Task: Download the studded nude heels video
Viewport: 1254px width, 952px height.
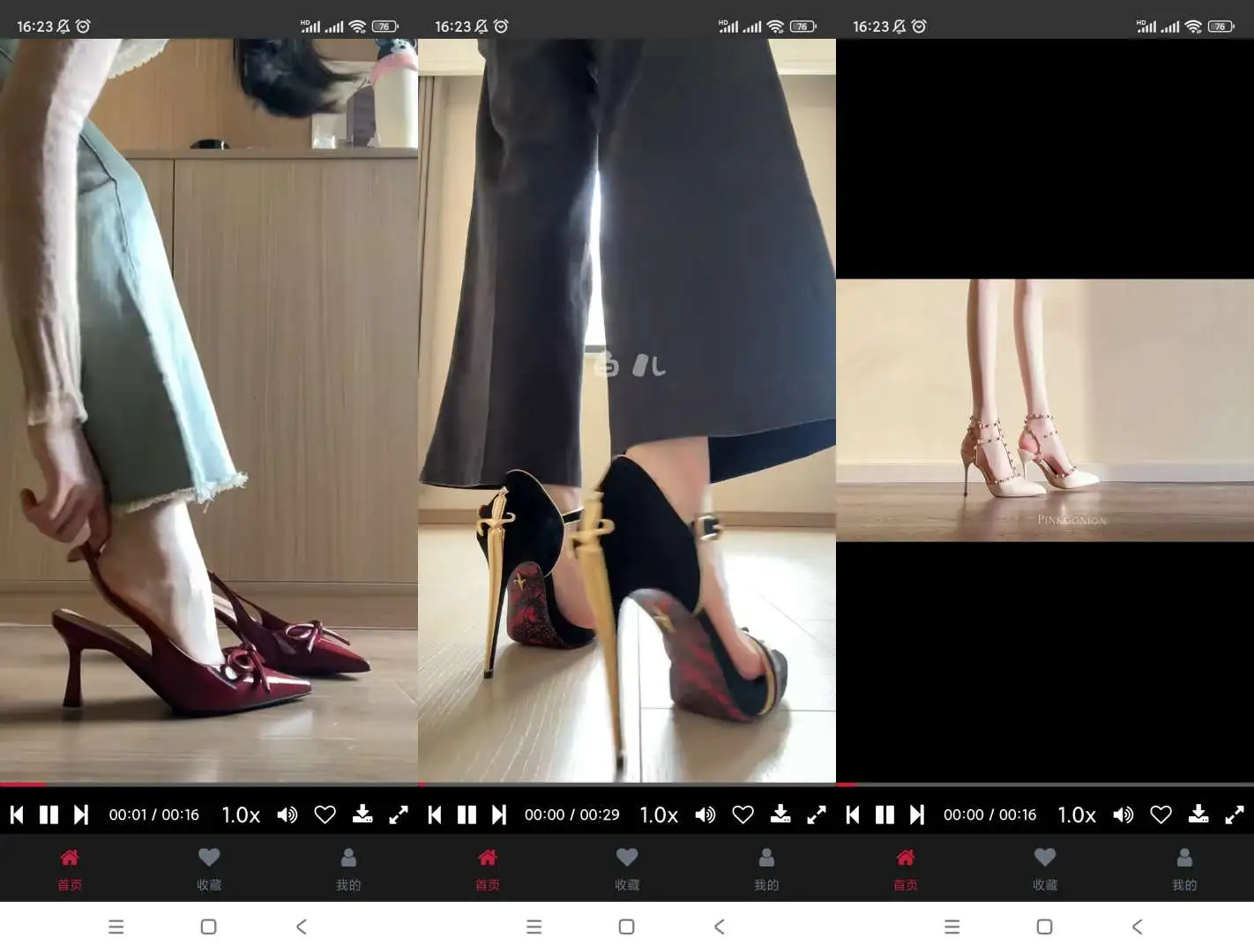Action: click(1198, 814)
